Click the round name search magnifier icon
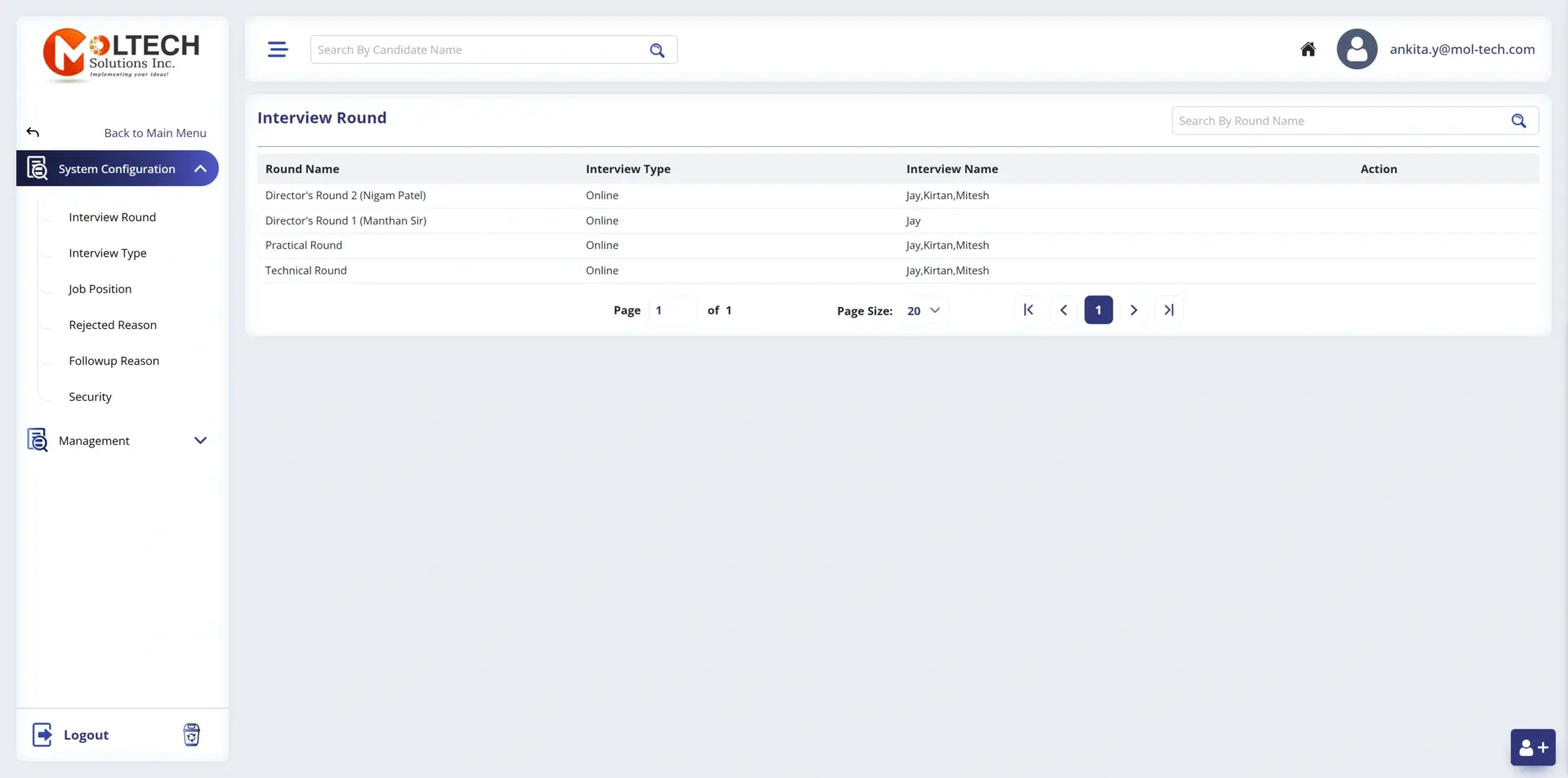This screenshot has height=778, width=1568. tap(1519, 120)
